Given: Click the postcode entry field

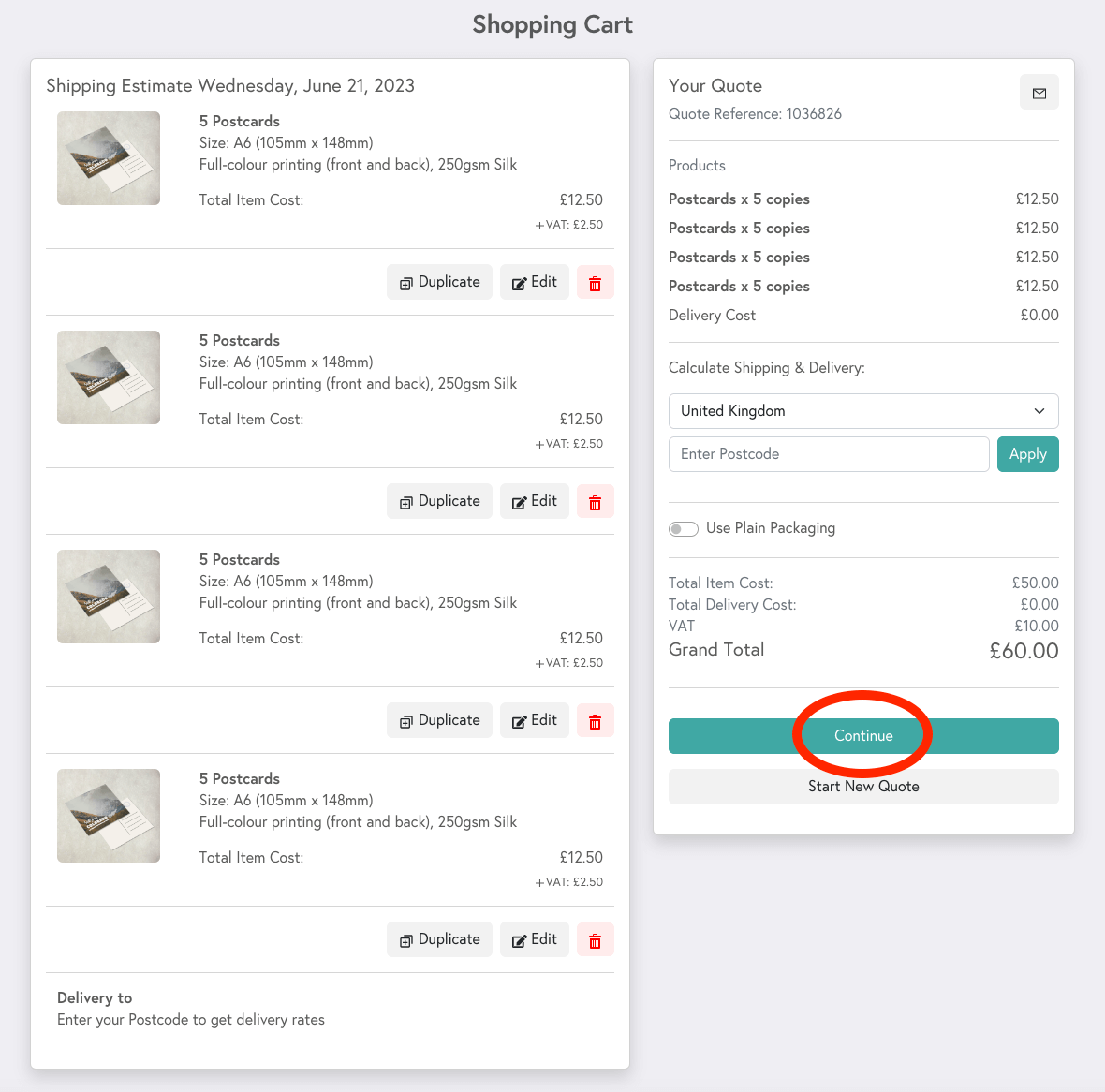Looking at the screenshot, I should (x=828, y=453).
